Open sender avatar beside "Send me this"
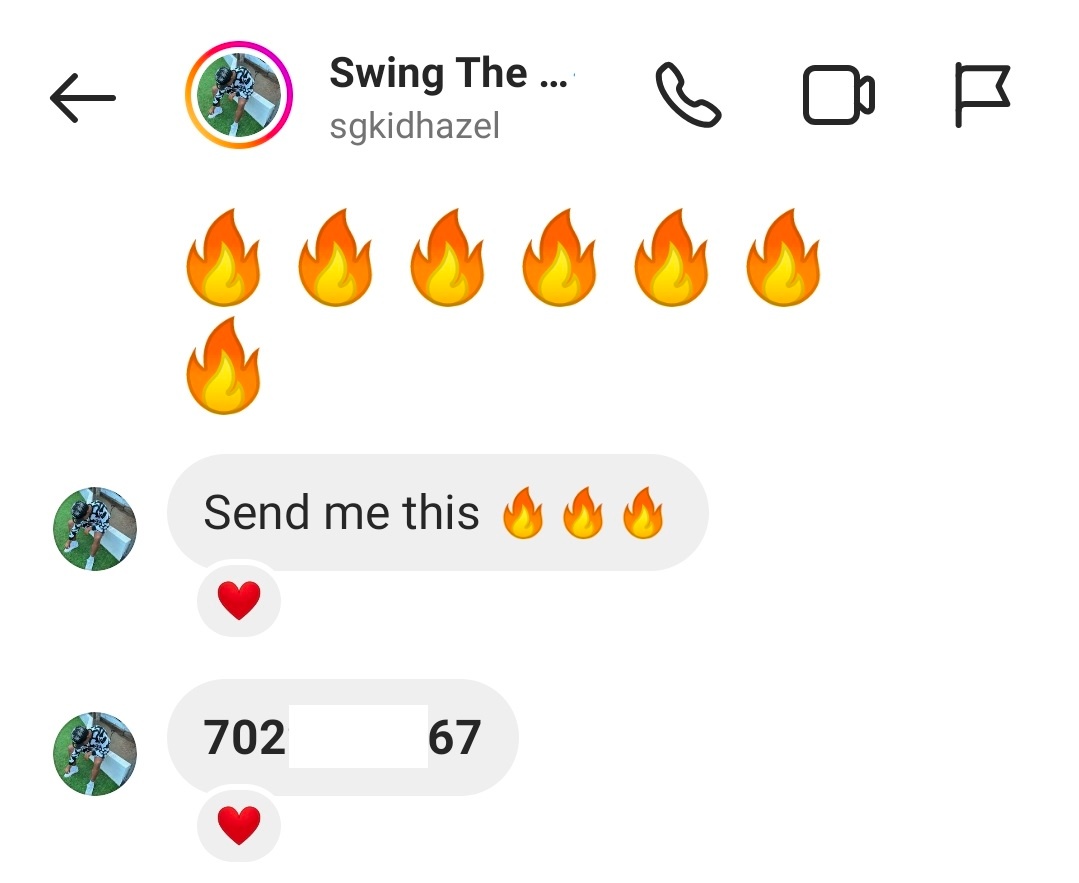 point(95,529)
